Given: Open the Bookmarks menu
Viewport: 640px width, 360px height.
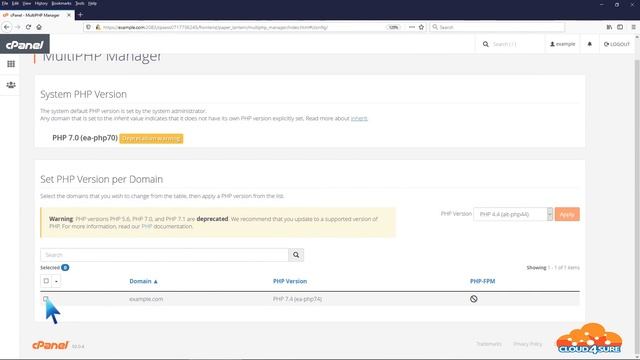Looking at the screenshot, I should tap(61, 3).
